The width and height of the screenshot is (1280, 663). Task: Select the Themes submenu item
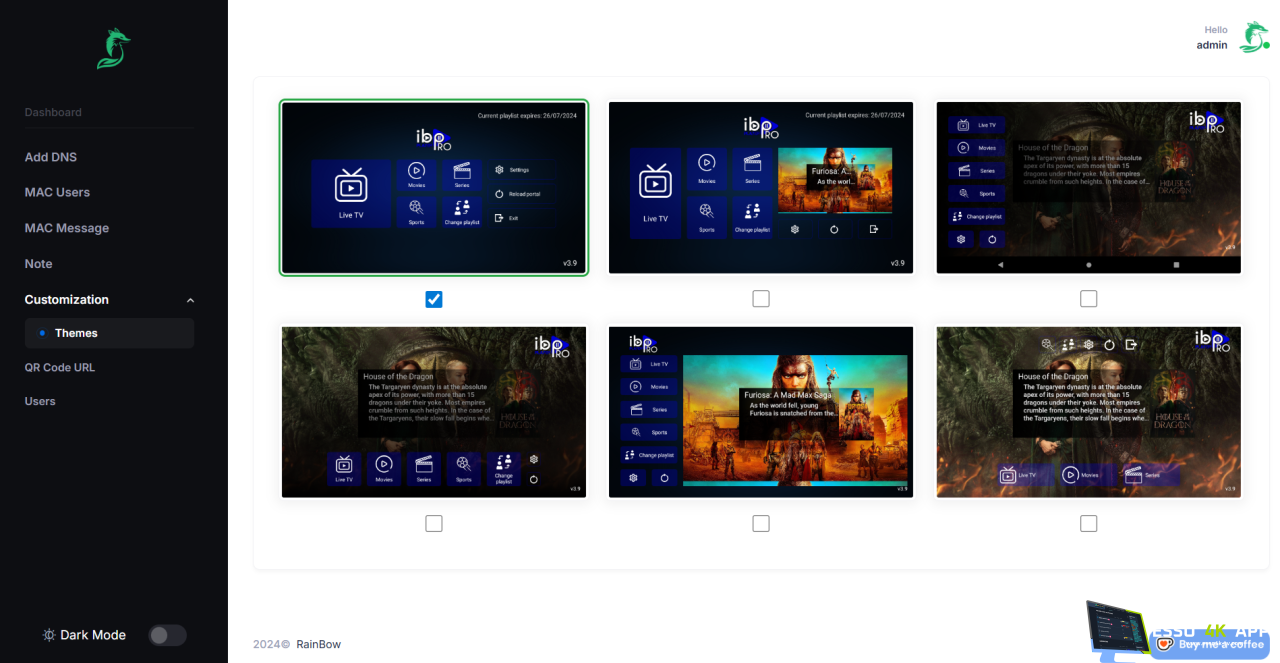[76, 333]
